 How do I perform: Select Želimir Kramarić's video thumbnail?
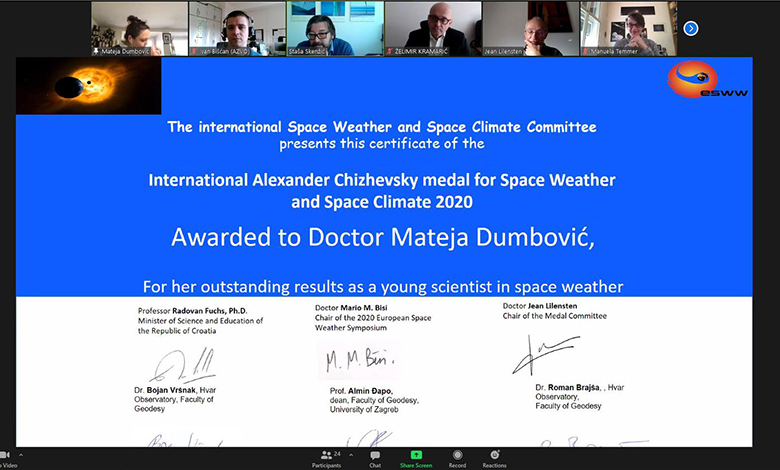point(433,28)
